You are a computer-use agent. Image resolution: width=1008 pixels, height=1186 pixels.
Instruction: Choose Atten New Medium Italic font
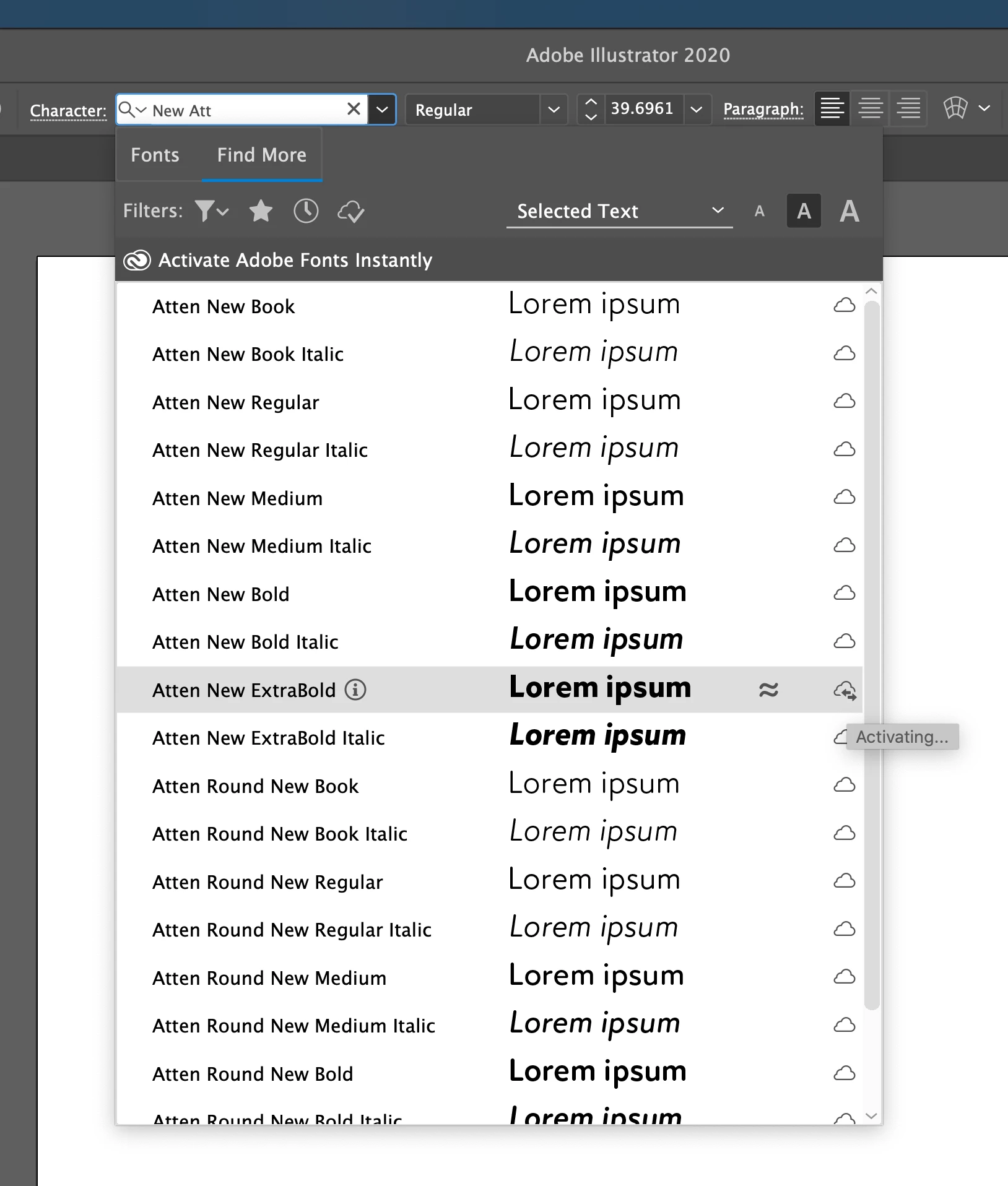[489, 545]
